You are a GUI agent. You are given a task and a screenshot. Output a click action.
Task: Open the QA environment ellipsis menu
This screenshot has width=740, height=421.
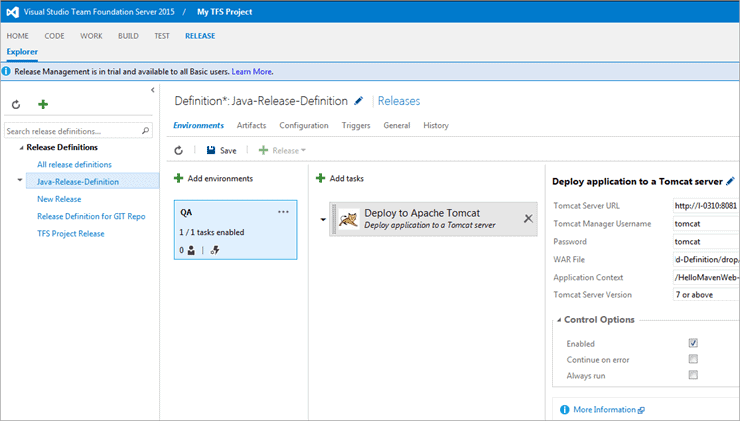point(283,212)
